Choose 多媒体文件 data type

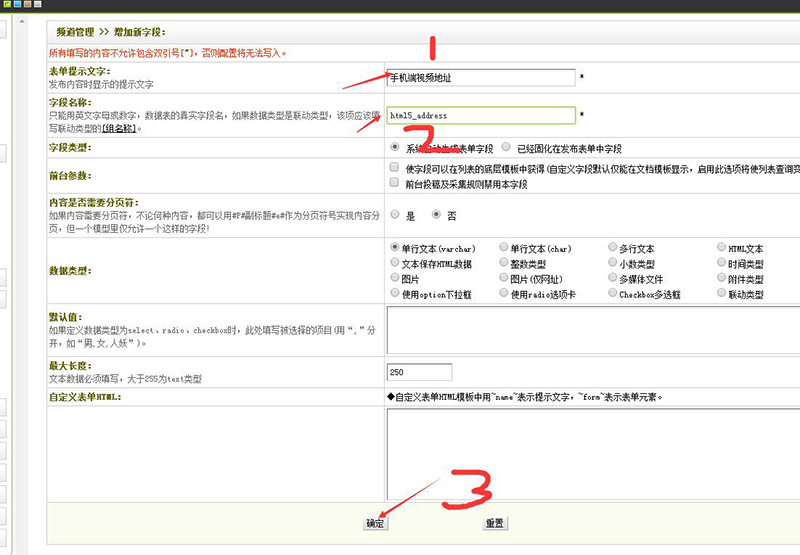tap(612, 279)
